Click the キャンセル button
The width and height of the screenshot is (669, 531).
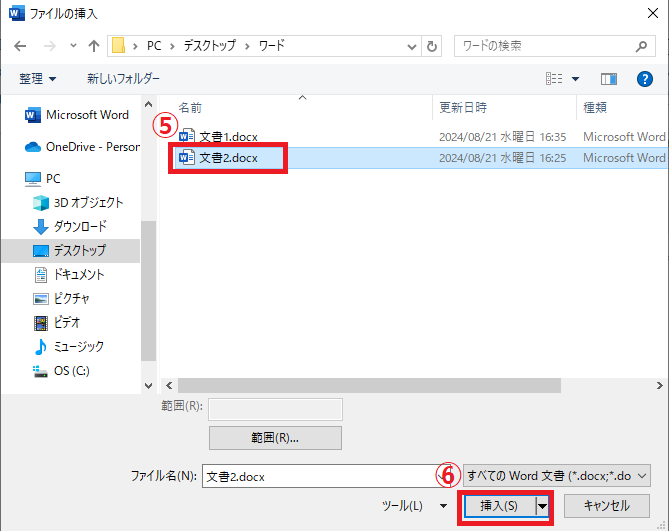(x=607, y=506)
